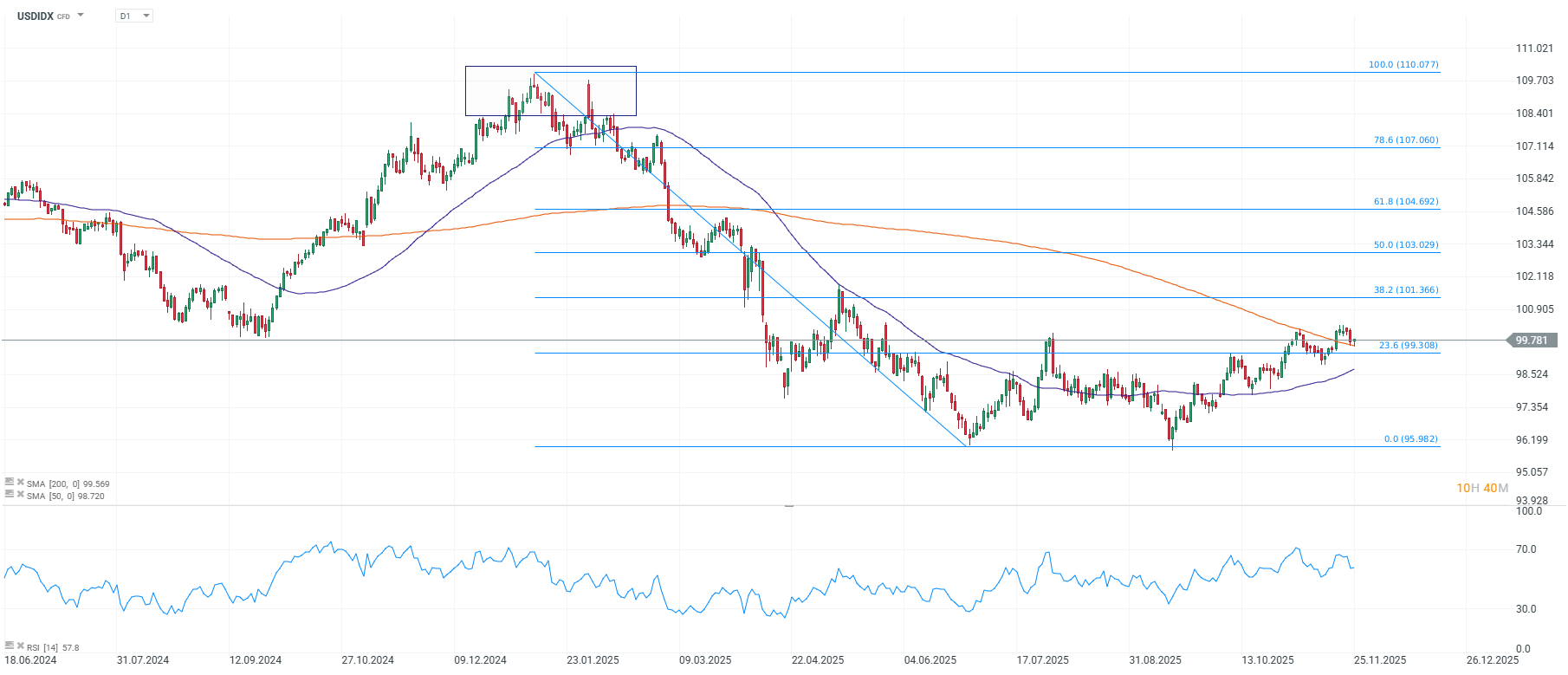Viewport: 1568px width, 675px height.
Task: Remove the SMA 50 indicator
Action: click(20, 493)
